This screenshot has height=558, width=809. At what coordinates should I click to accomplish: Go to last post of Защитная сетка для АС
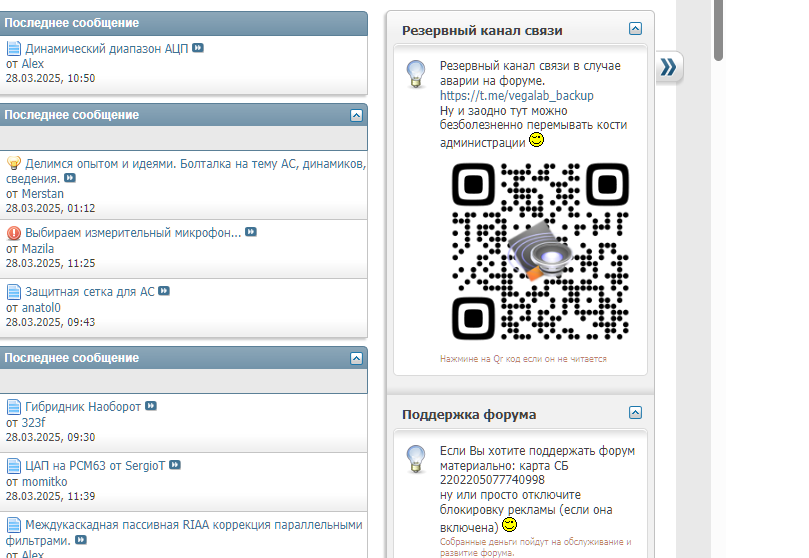pyautogui.click(x=164, y=291)
